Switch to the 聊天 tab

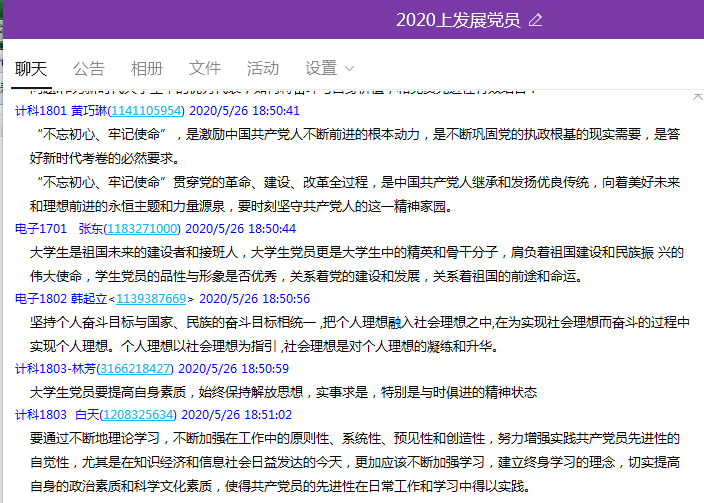pos(31,68)
